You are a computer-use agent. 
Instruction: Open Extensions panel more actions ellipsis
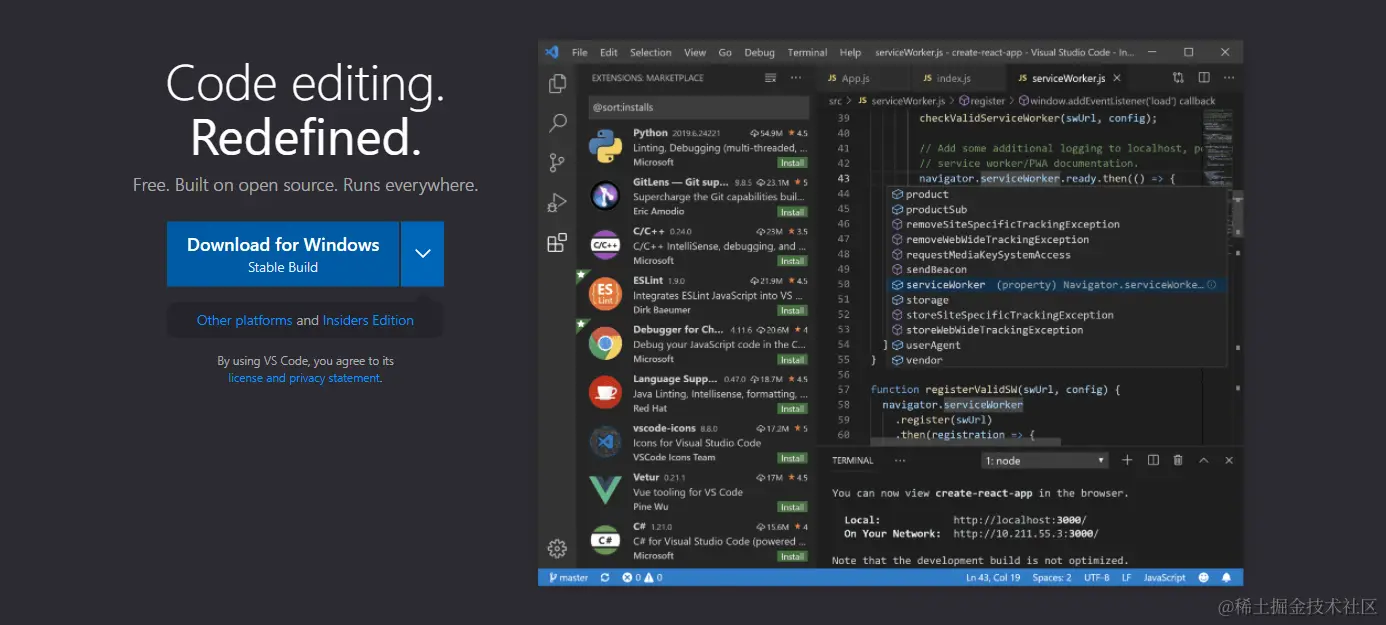point(796,78)
